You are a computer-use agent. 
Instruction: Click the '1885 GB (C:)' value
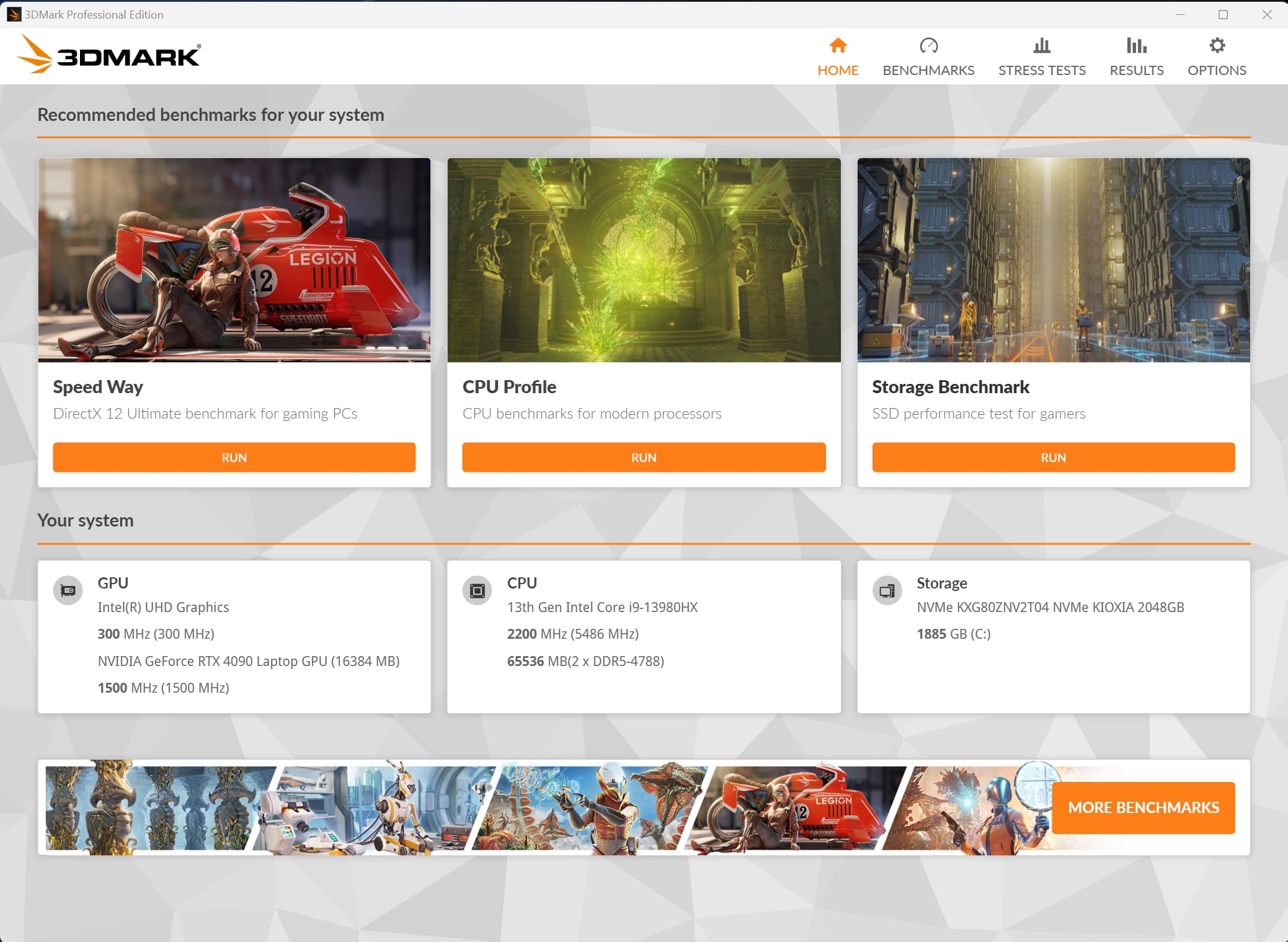pyautogui.click(x=953, y=634)
